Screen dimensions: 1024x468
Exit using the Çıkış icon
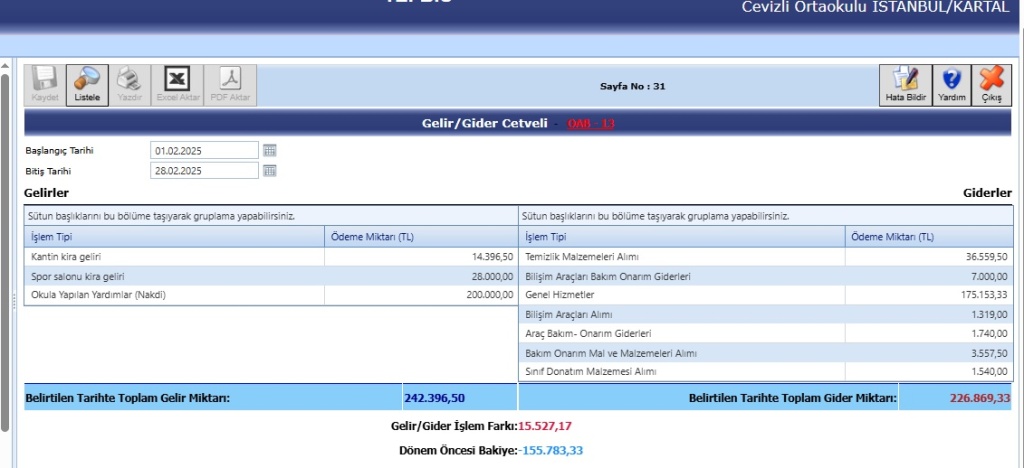[x=991, y=85]
